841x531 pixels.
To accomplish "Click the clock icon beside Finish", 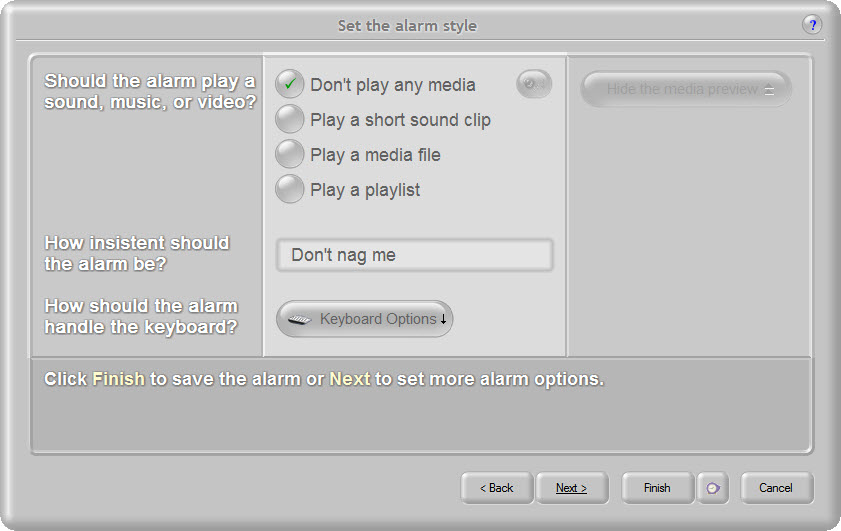I will [713, 488].
